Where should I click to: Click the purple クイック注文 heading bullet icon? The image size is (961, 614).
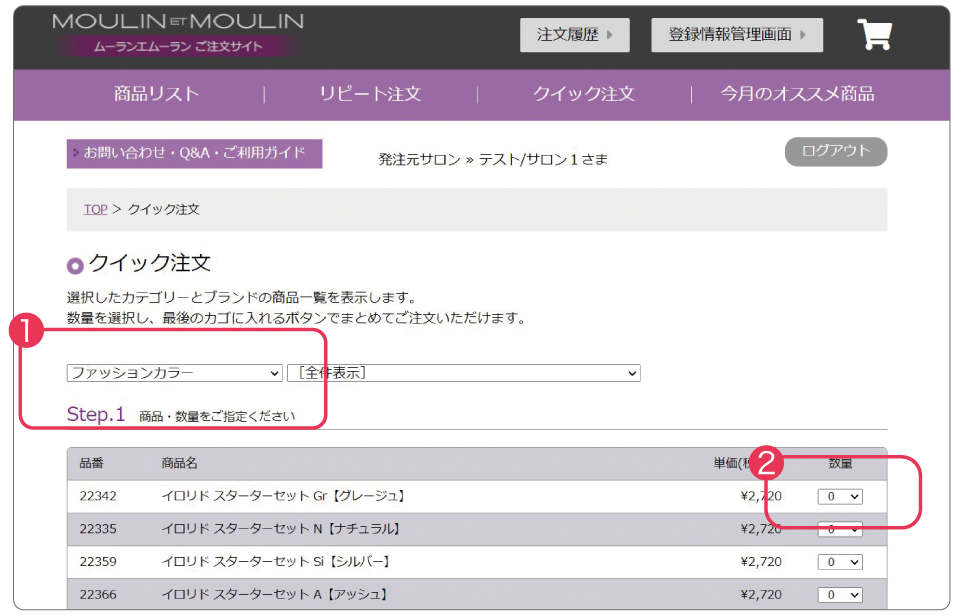(75, 266)
